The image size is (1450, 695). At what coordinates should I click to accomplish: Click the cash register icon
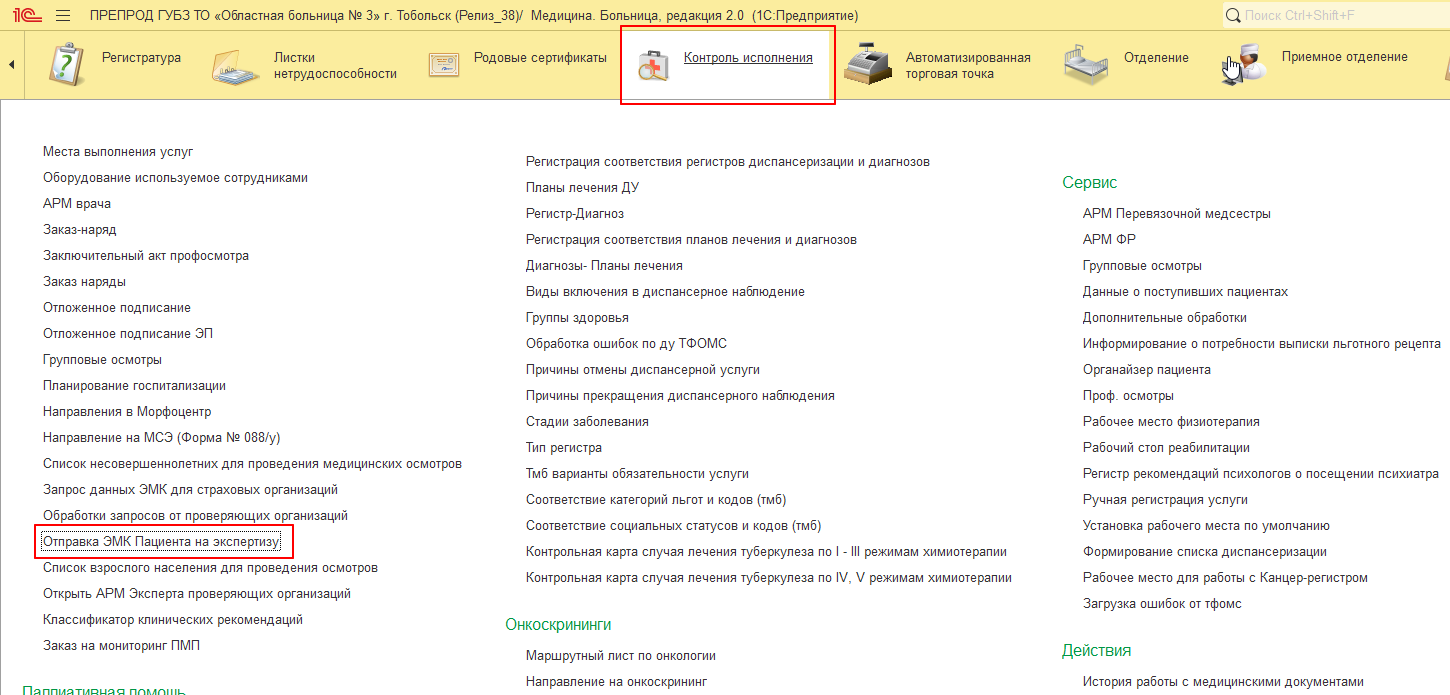point(867,65)
